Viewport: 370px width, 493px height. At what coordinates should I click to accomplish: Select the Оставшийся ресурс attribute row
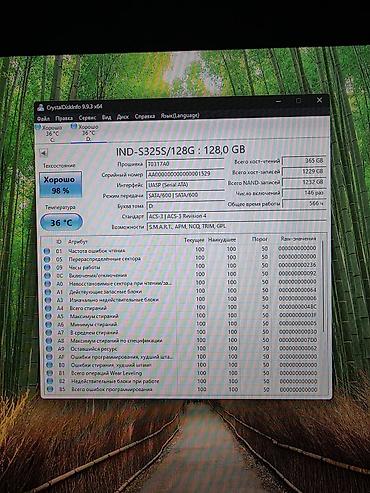pos(181,349)
